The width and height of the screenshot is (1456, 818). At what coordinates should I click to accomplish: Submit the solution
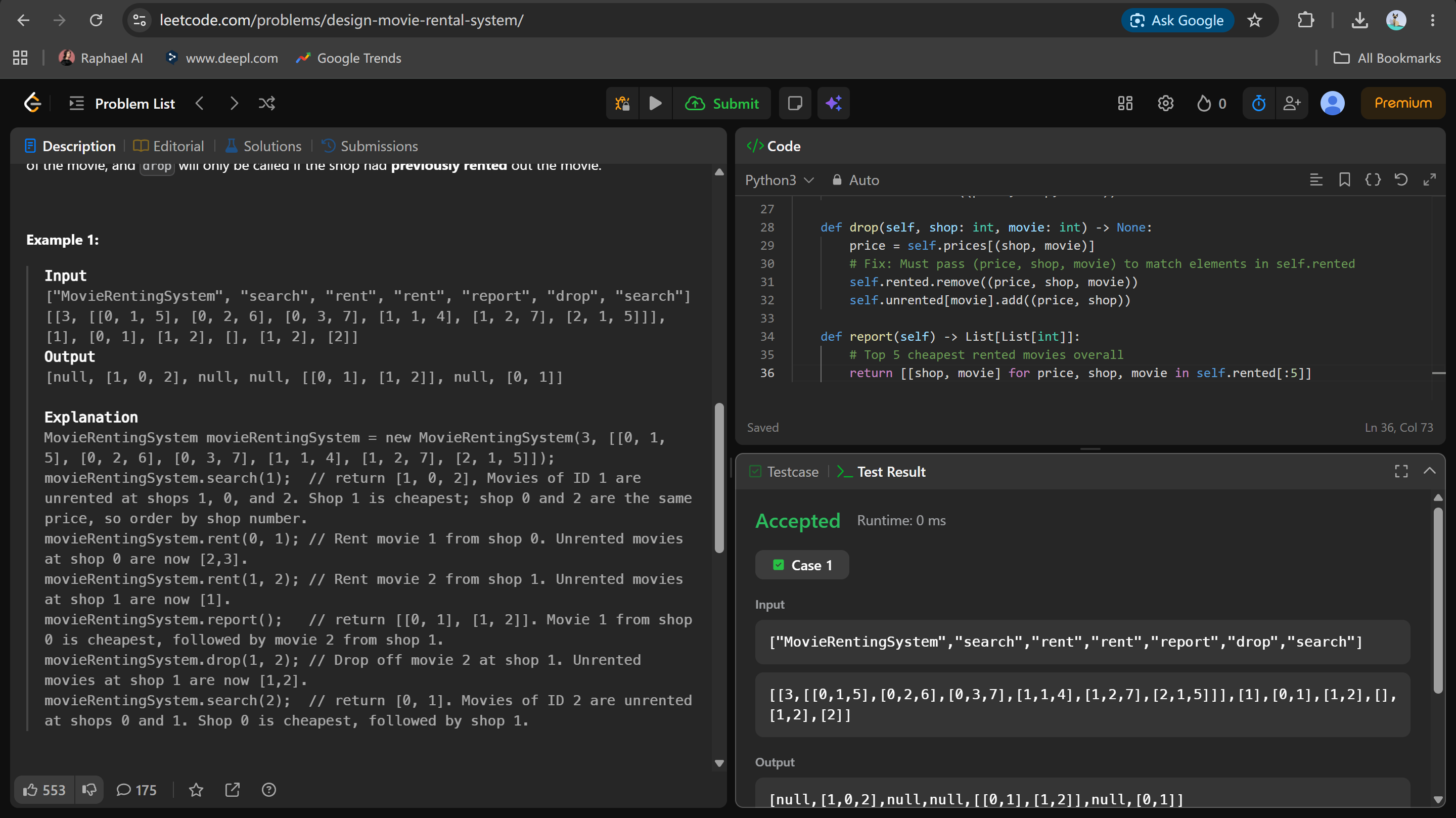722,104
